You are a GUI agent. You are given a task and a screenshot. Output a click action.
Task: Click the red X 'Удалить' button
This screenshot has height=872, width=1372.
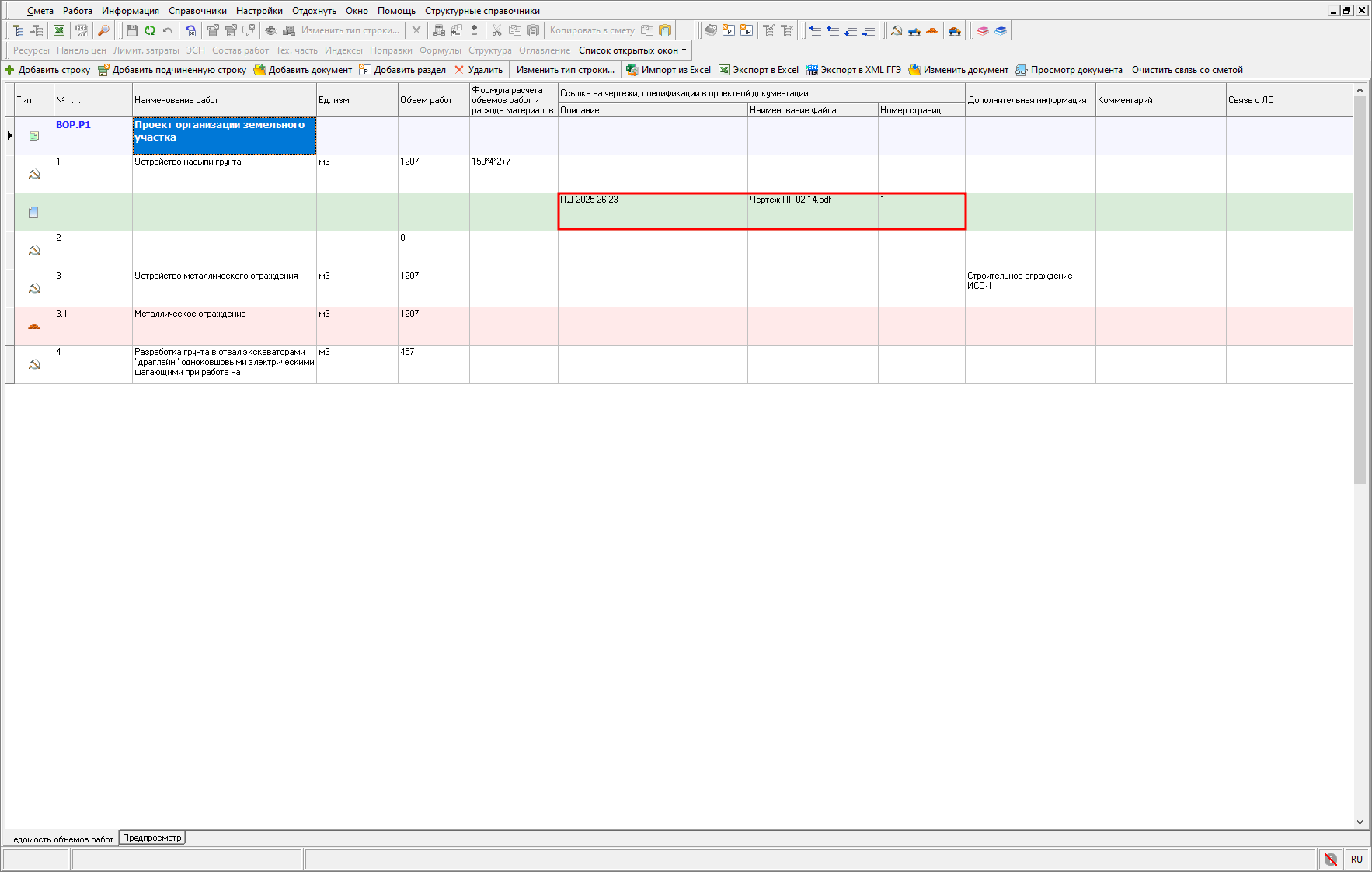point(478,70)
